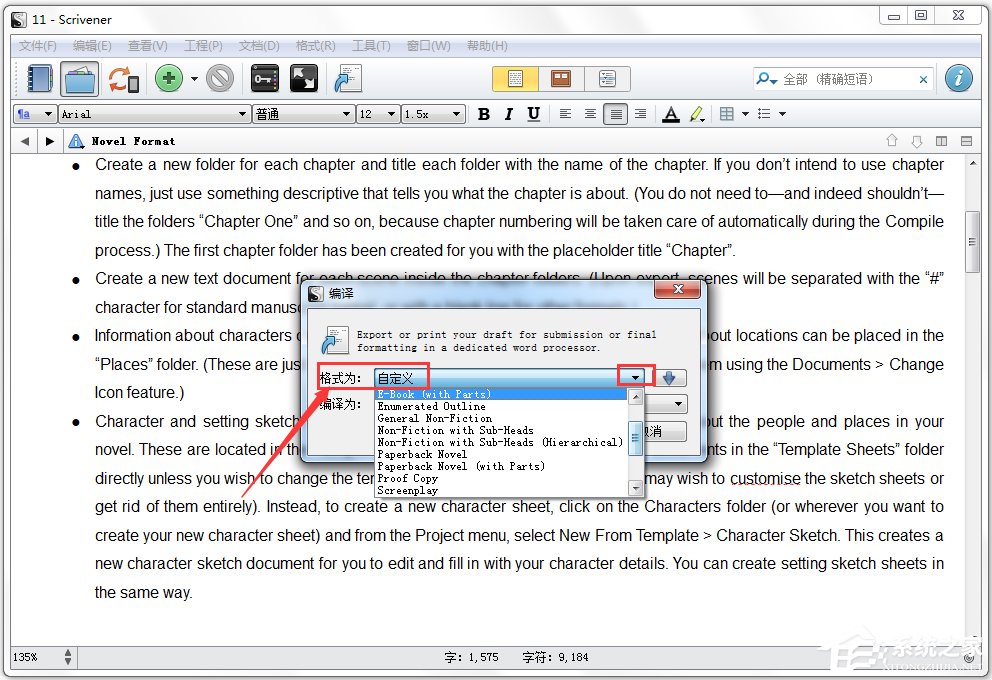Click the mobile sync icon
The image size is (992, 680).
123,79
